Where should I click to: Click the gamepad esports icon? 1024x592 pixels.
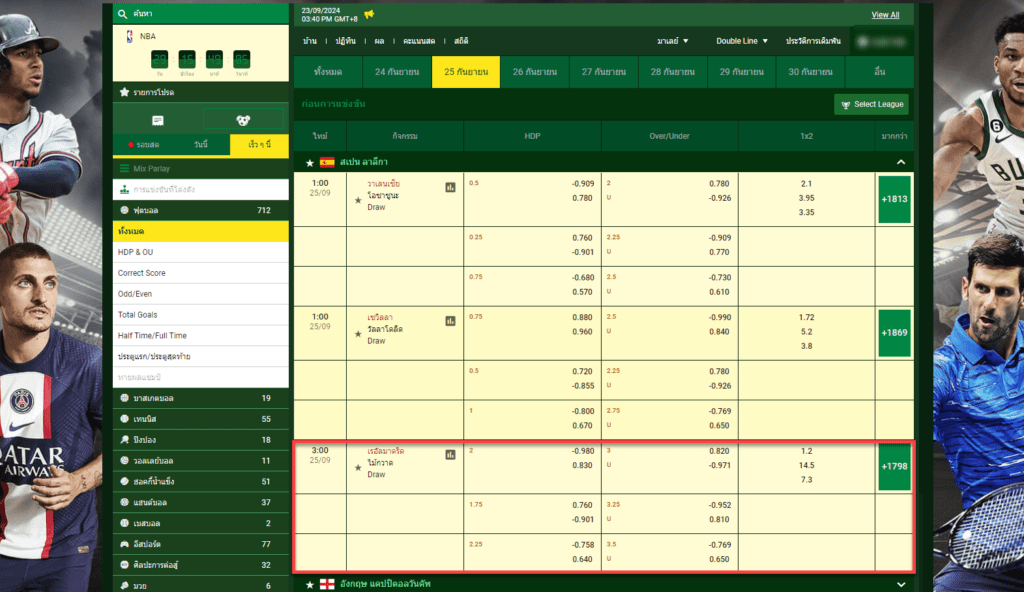coord(124,544)
